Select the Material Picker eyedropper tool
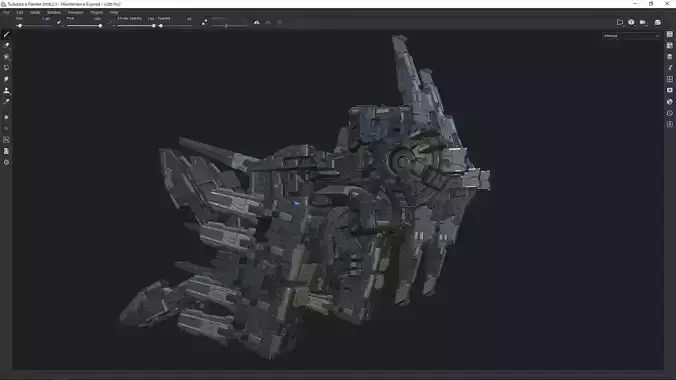The height and width of the screenshot is (380, 676). pos(6,102)
